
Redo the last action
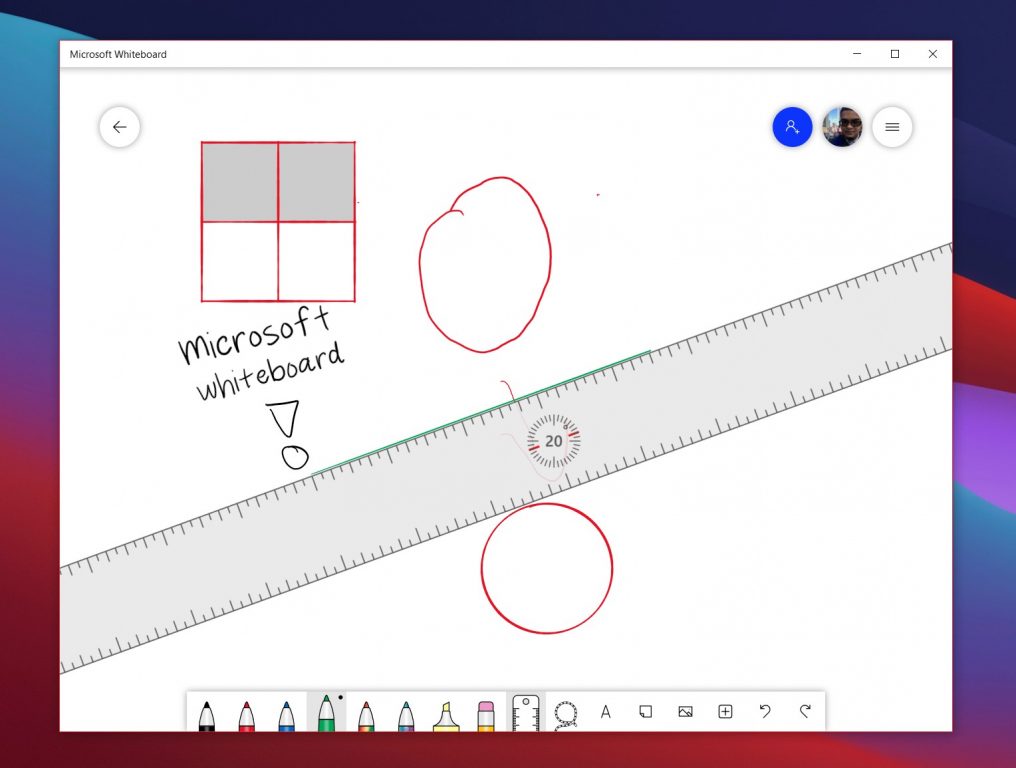[805, 712]
